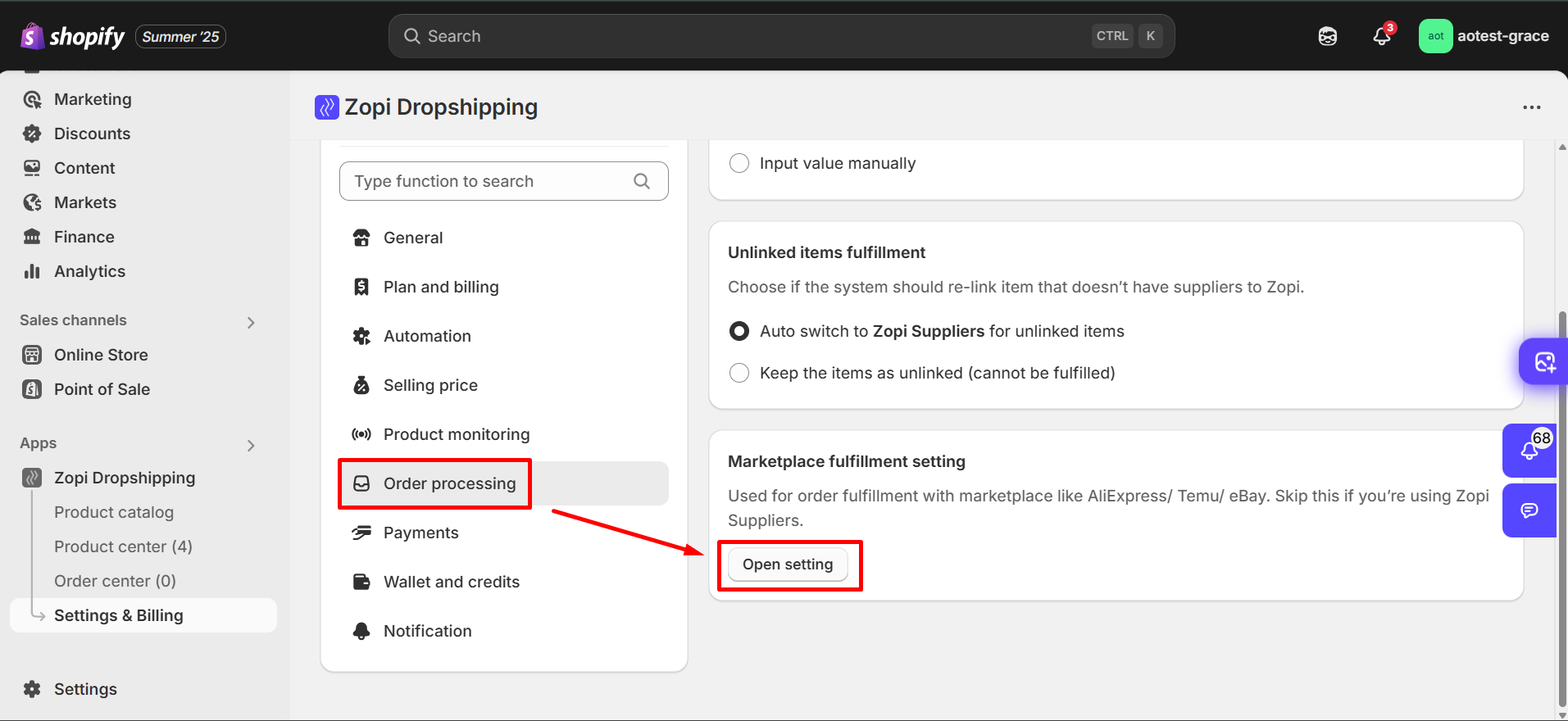Expand the Sales channels section
The height and width of the screenshot is (721, 1568).
(x=251, y=322)
